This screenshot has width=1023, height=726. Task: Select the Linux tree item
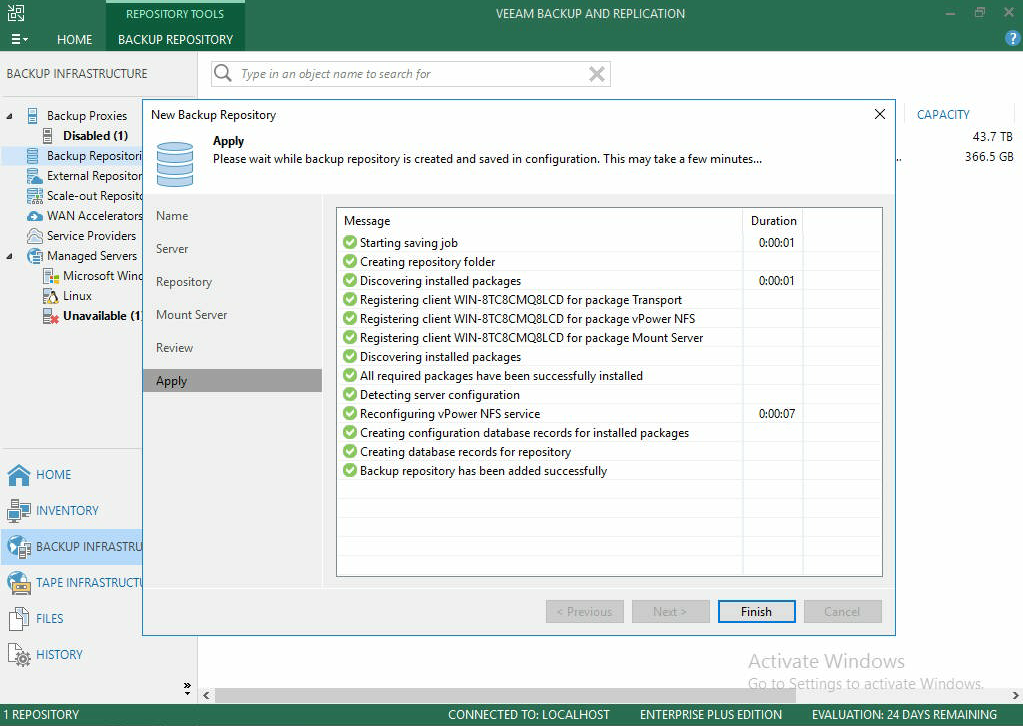pos(77,296)
